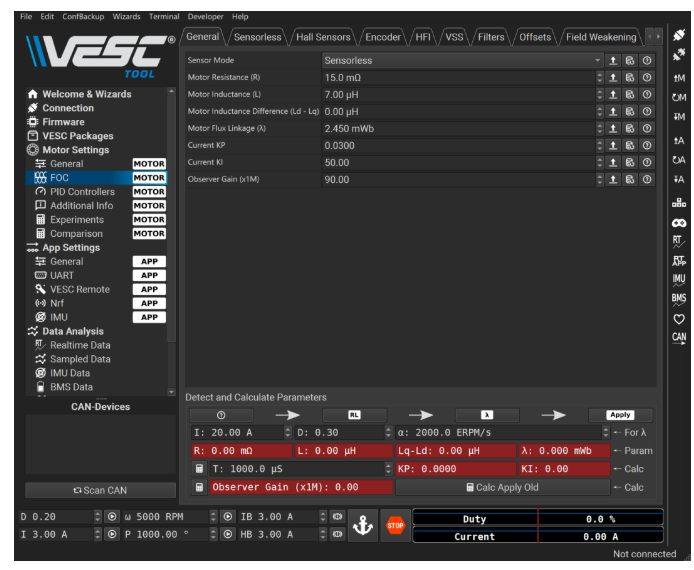
Task: Click the Calc Apply Old button
Action: point(502,487)
